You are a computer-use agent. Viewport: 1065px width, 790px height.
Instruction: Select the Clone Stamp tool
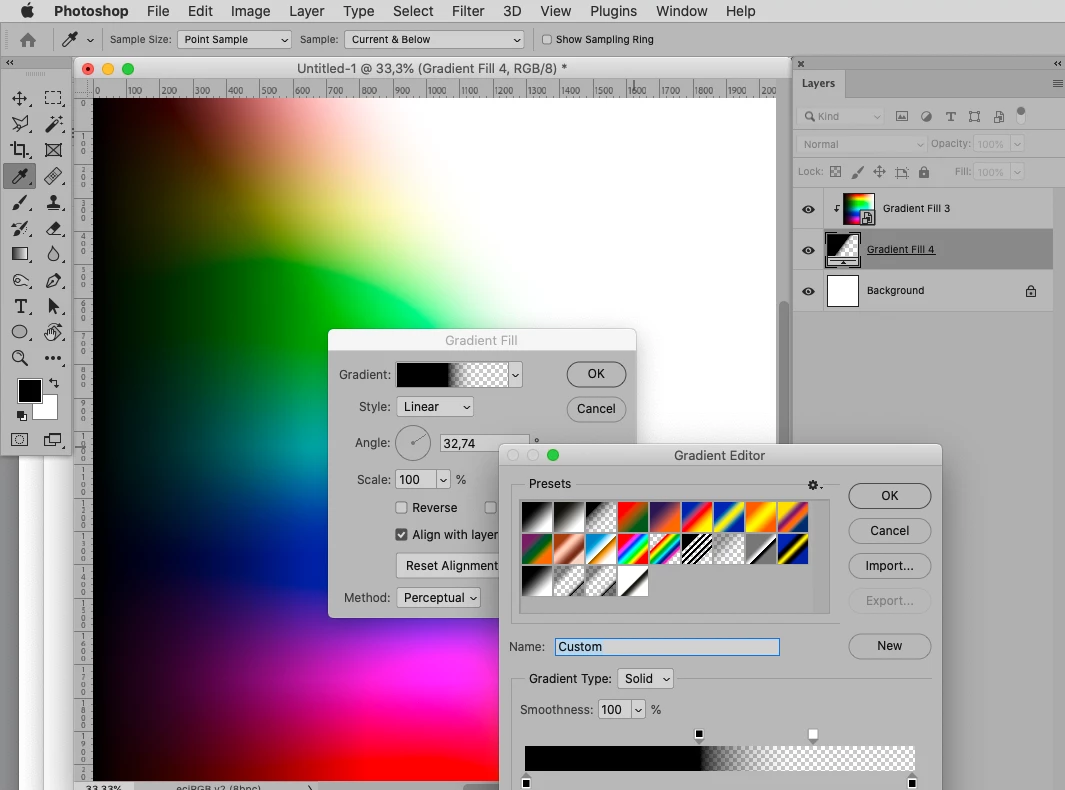pos(54,202)
